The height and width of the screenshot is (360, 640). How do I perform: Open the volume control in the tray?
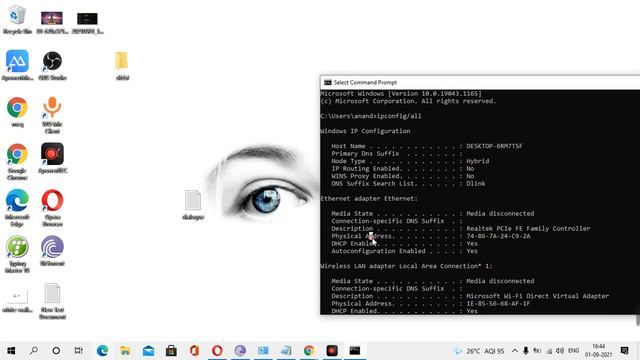tap(560, 351)
